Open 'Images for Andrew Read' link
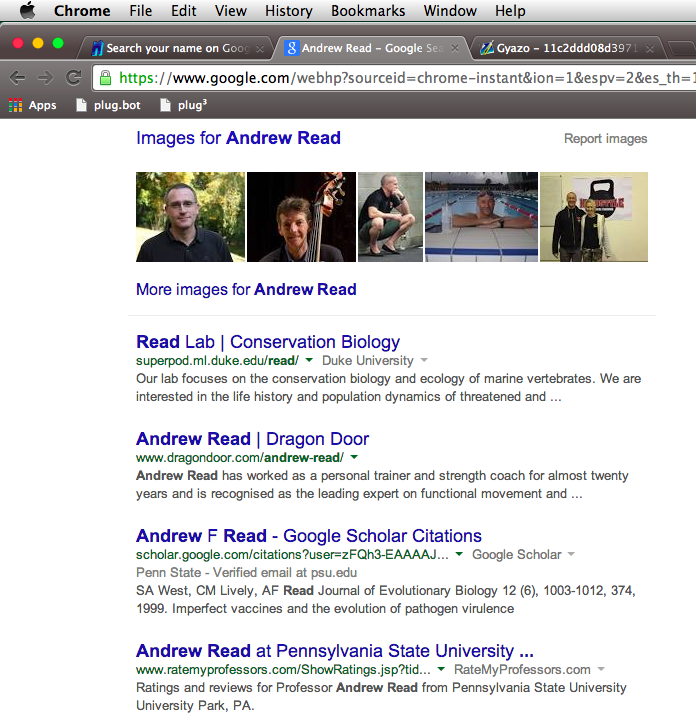The image size is (696, 724). point(238,138)
